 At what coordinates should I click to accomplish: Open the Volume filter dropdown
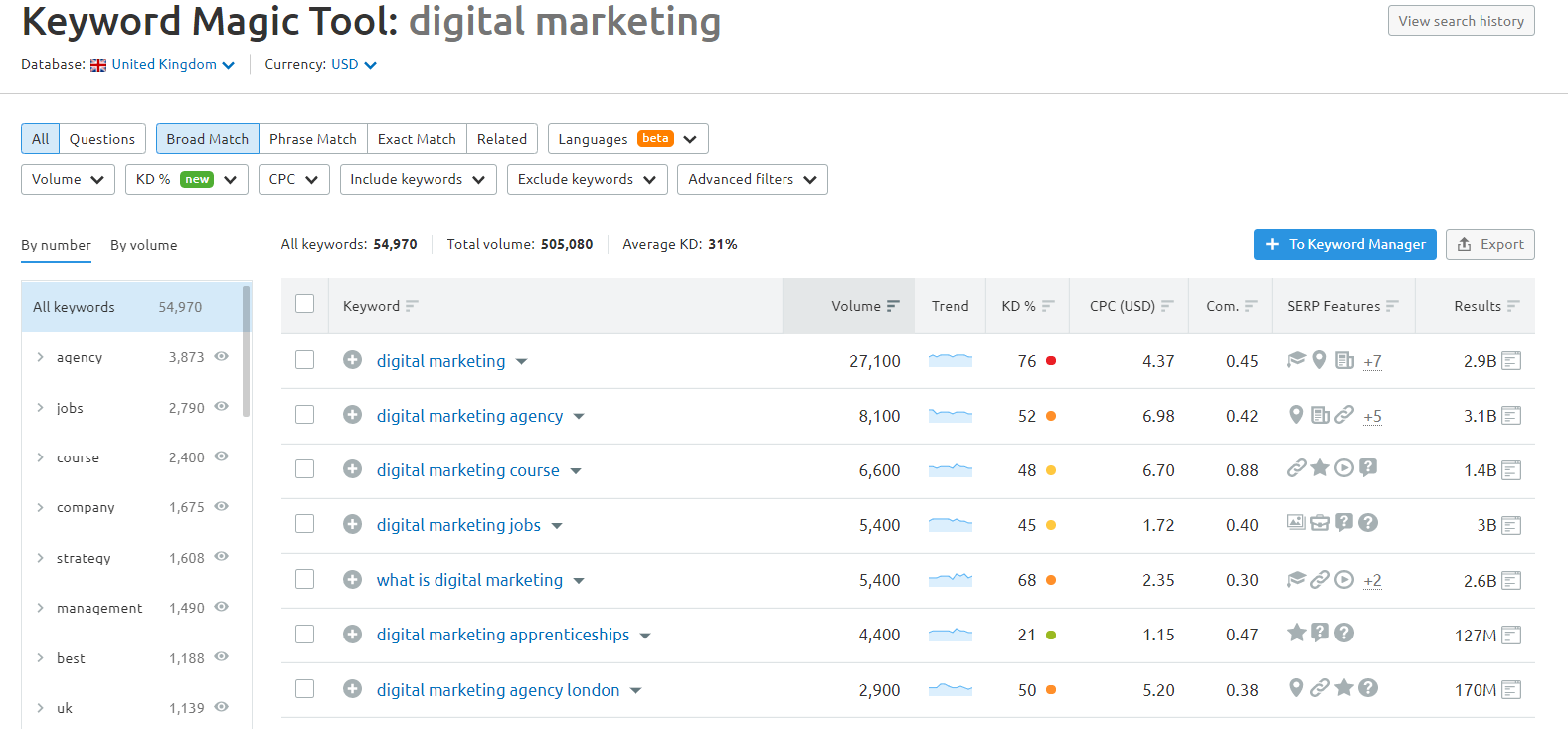(x=68, y=180)
